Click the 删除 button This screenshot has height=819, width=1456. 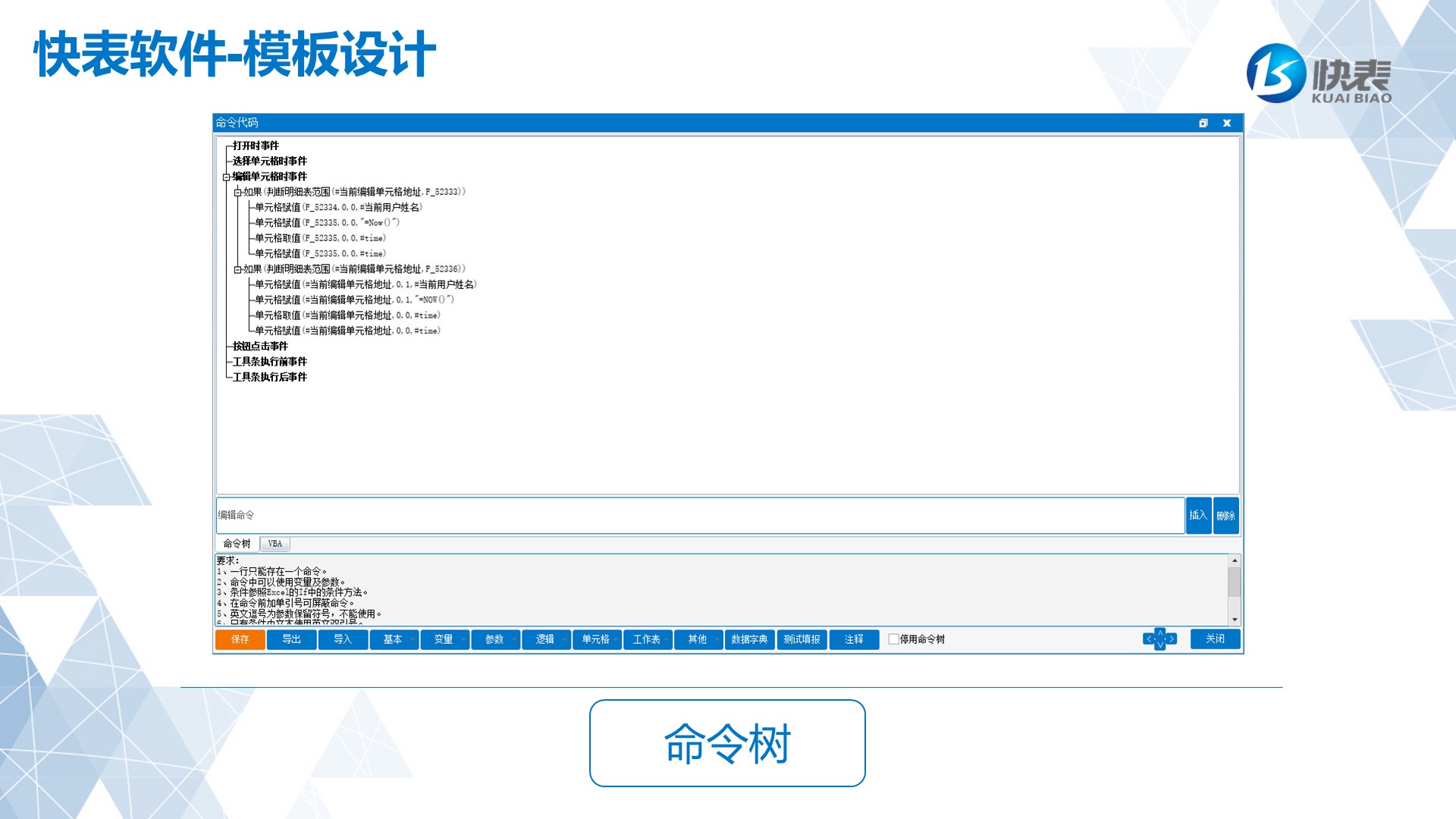1225,516
